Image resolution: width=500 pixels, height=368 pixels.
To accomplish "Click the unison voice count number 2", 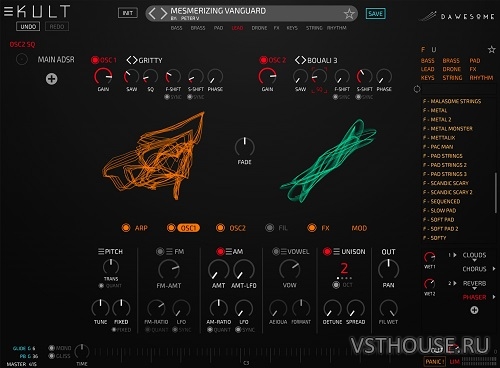I will coord(344,268).
